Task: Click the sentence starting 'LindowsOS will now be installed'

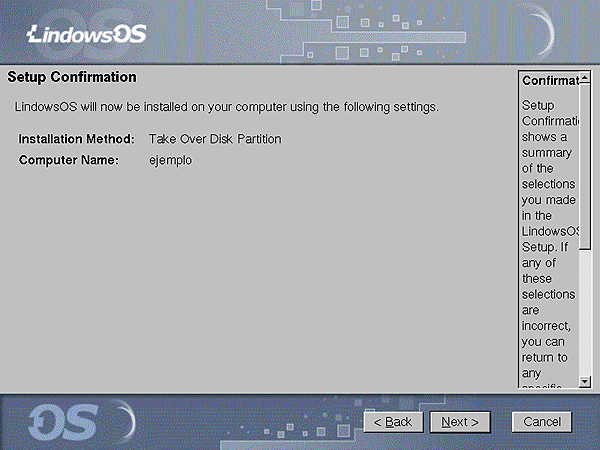Action: 227,107
